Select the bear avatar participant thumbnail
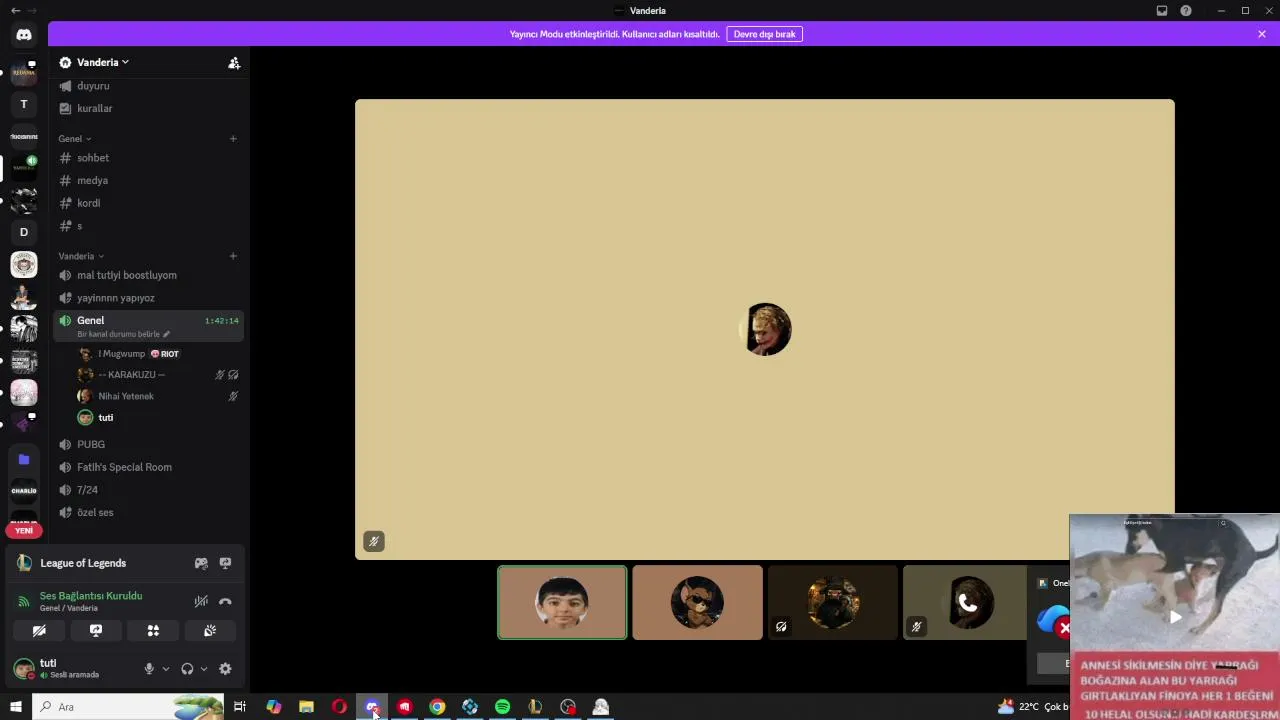 (x=697, y=602)
